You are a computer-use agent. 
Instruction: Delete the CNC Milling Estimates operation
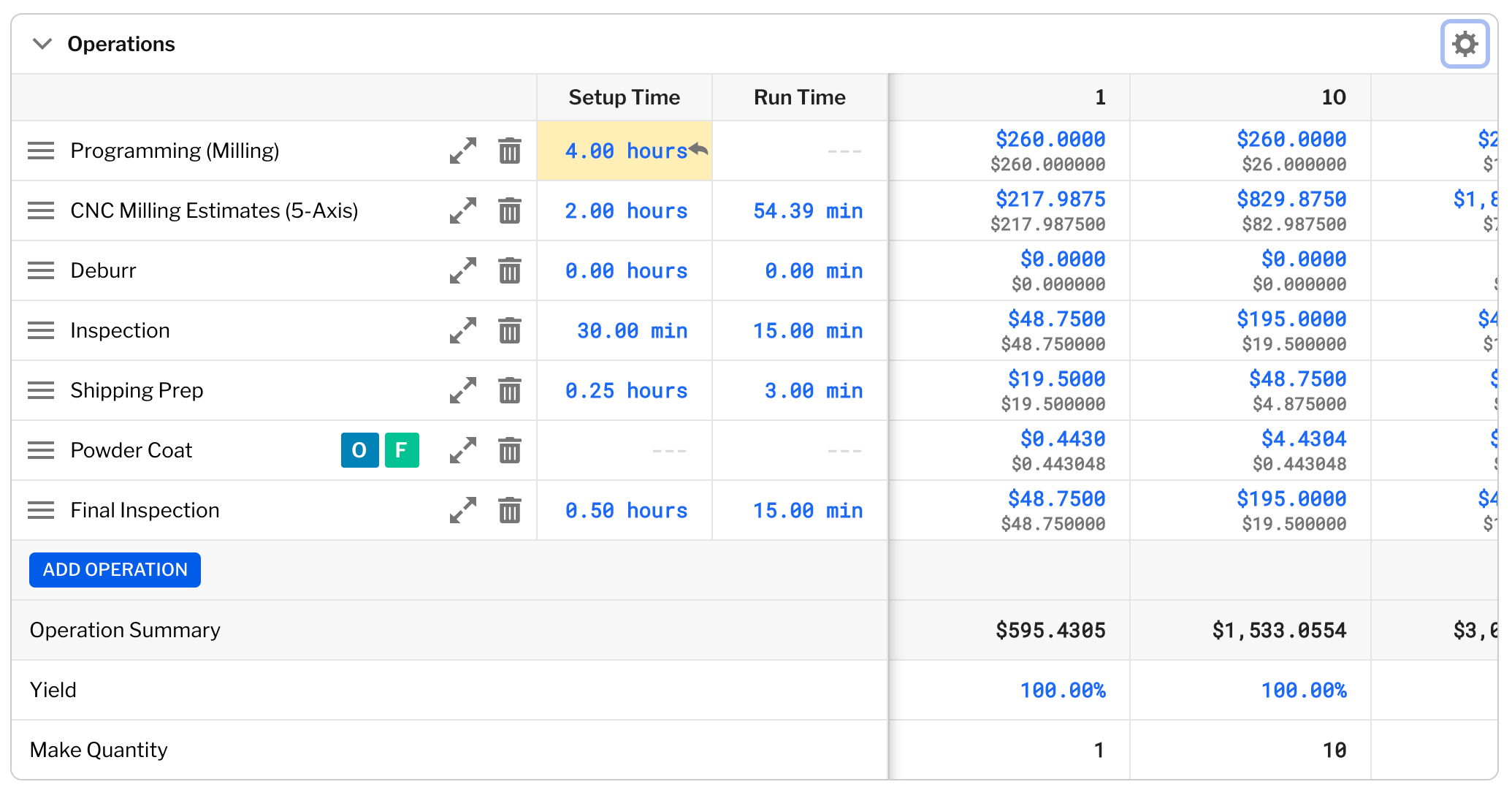509,211
